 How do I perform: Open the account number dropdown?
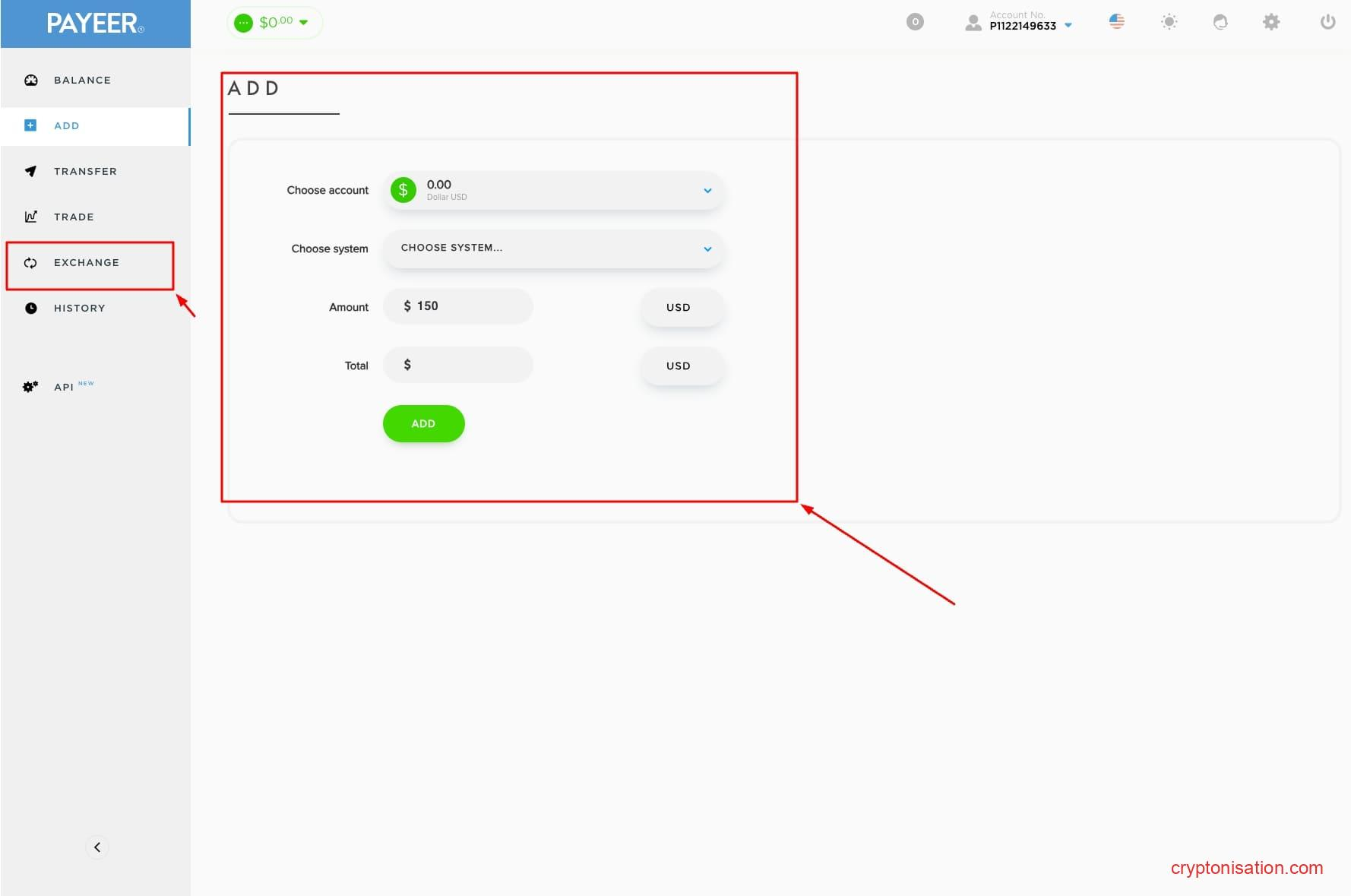1022,22
